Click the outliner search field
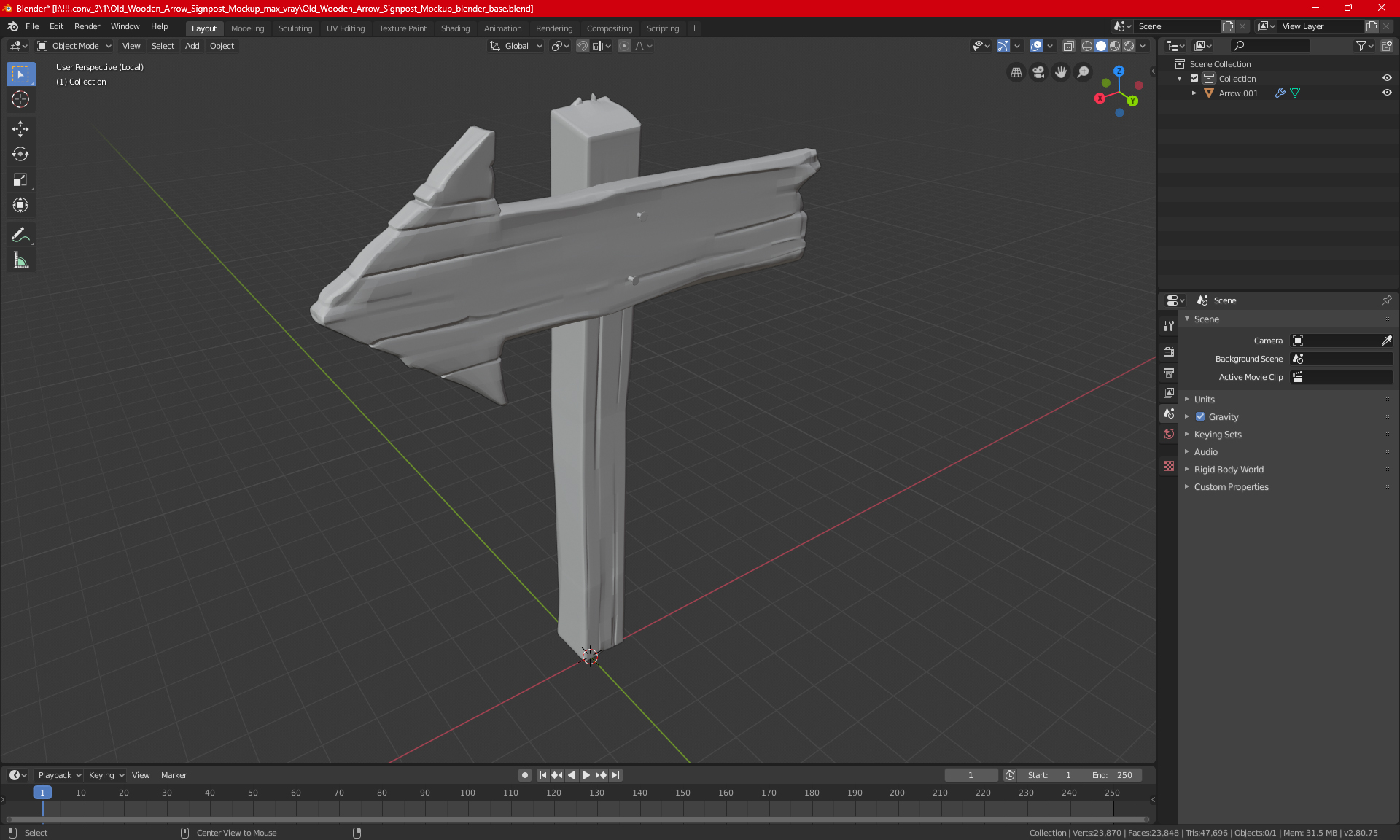This screenshot has height=840, width=1400. (x=1269, y=46)
